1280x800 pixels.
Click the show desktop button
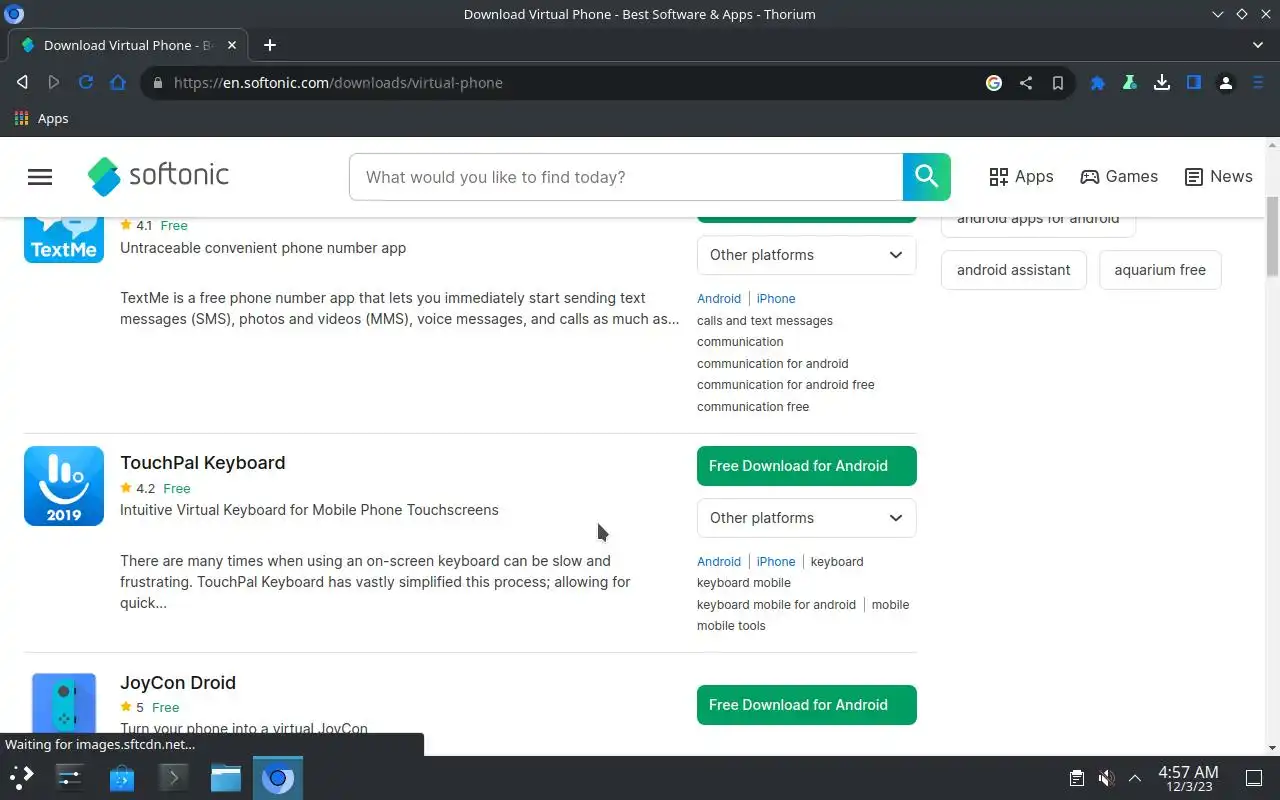tap(1253, 778)
